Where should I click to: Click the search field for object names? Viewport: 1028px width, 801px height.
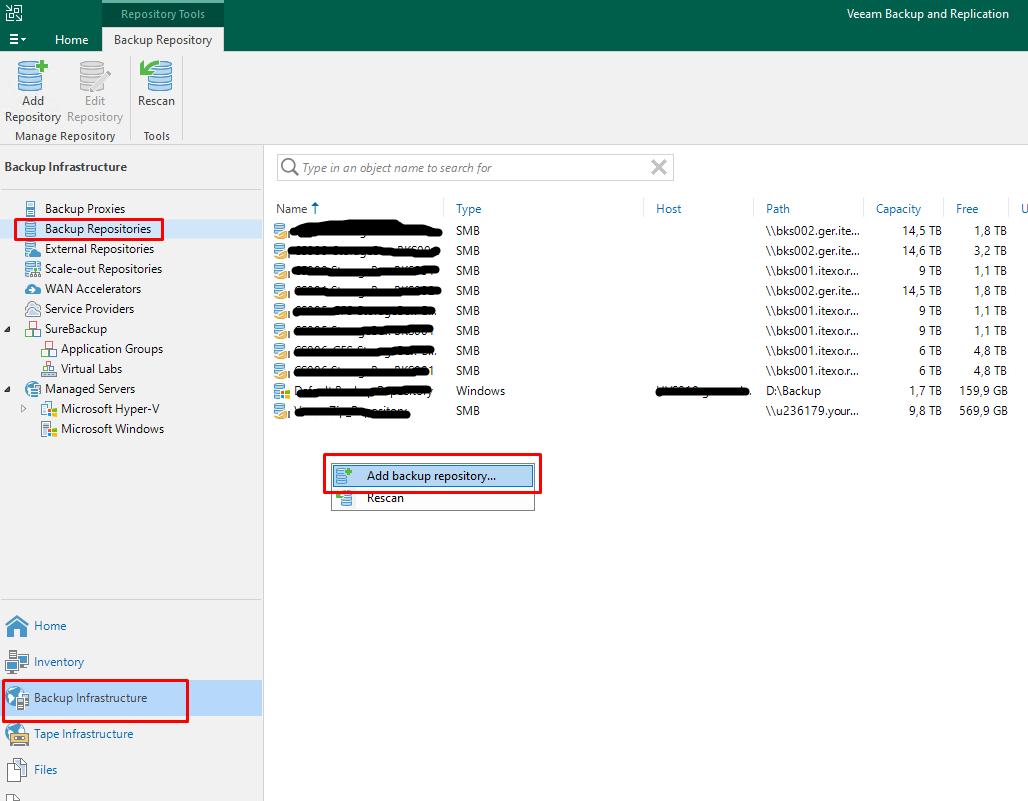473,168
